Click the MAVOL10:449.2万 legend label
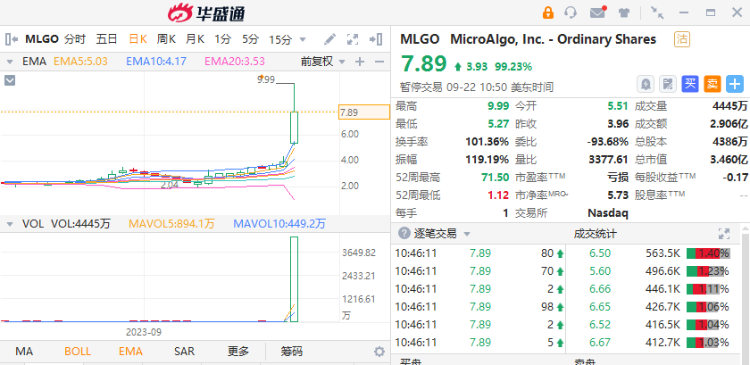The height and width of the screenshot is (365, 750). pyautogui.click(x=279, y=224)
